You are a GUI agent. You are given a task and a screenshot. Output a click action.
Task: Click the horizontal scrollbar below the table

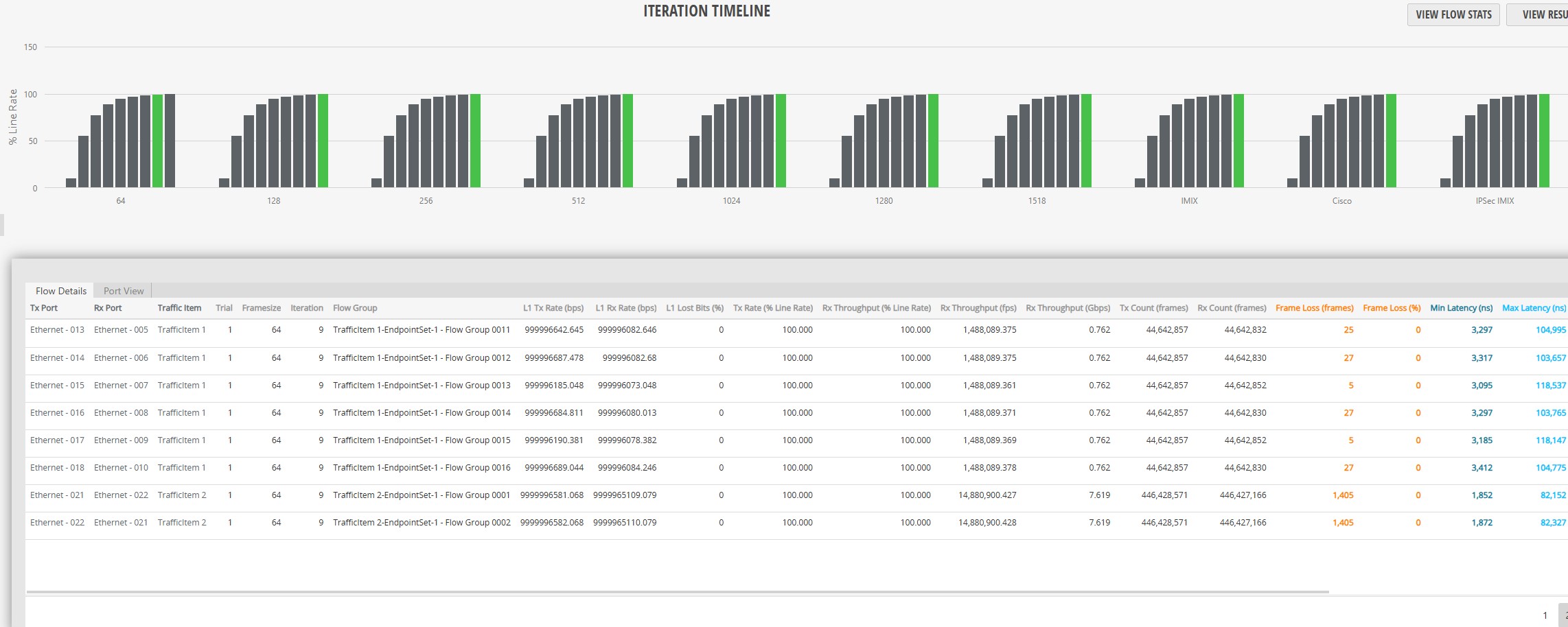[678, 591]
